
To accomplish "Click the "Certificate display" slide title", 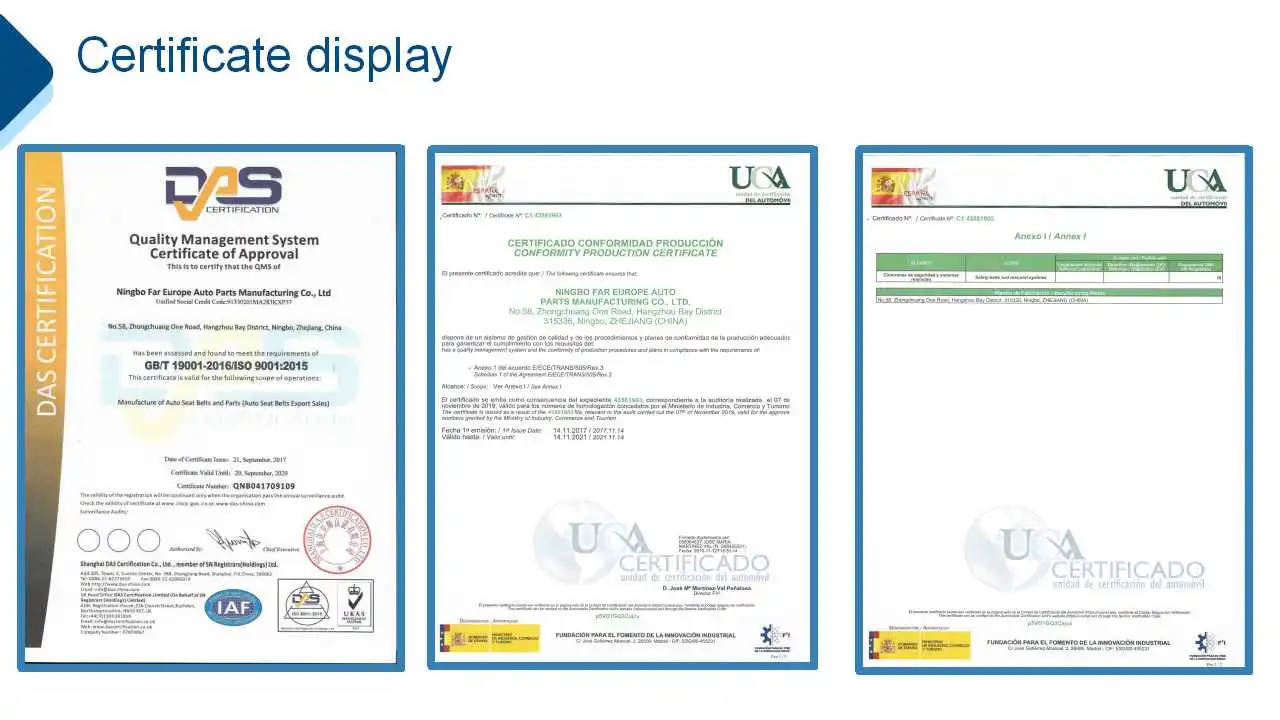I will tap(264, 55).
